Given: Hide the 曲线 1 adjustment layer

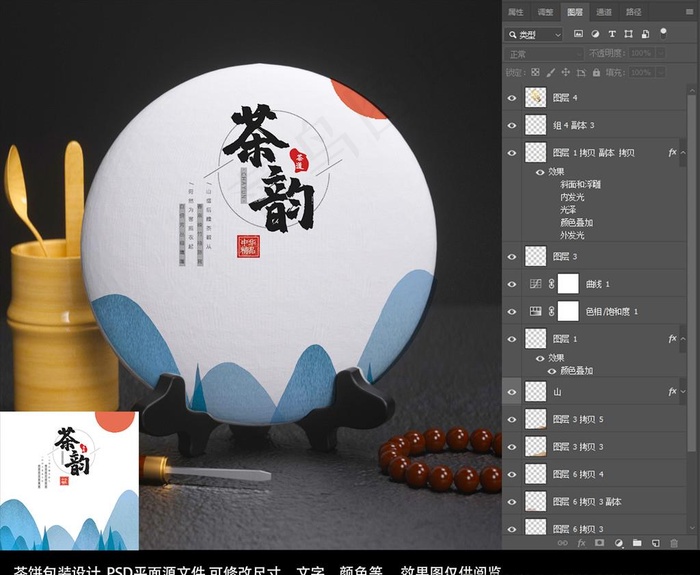Looking at the screenshot, I should (512, 284).
